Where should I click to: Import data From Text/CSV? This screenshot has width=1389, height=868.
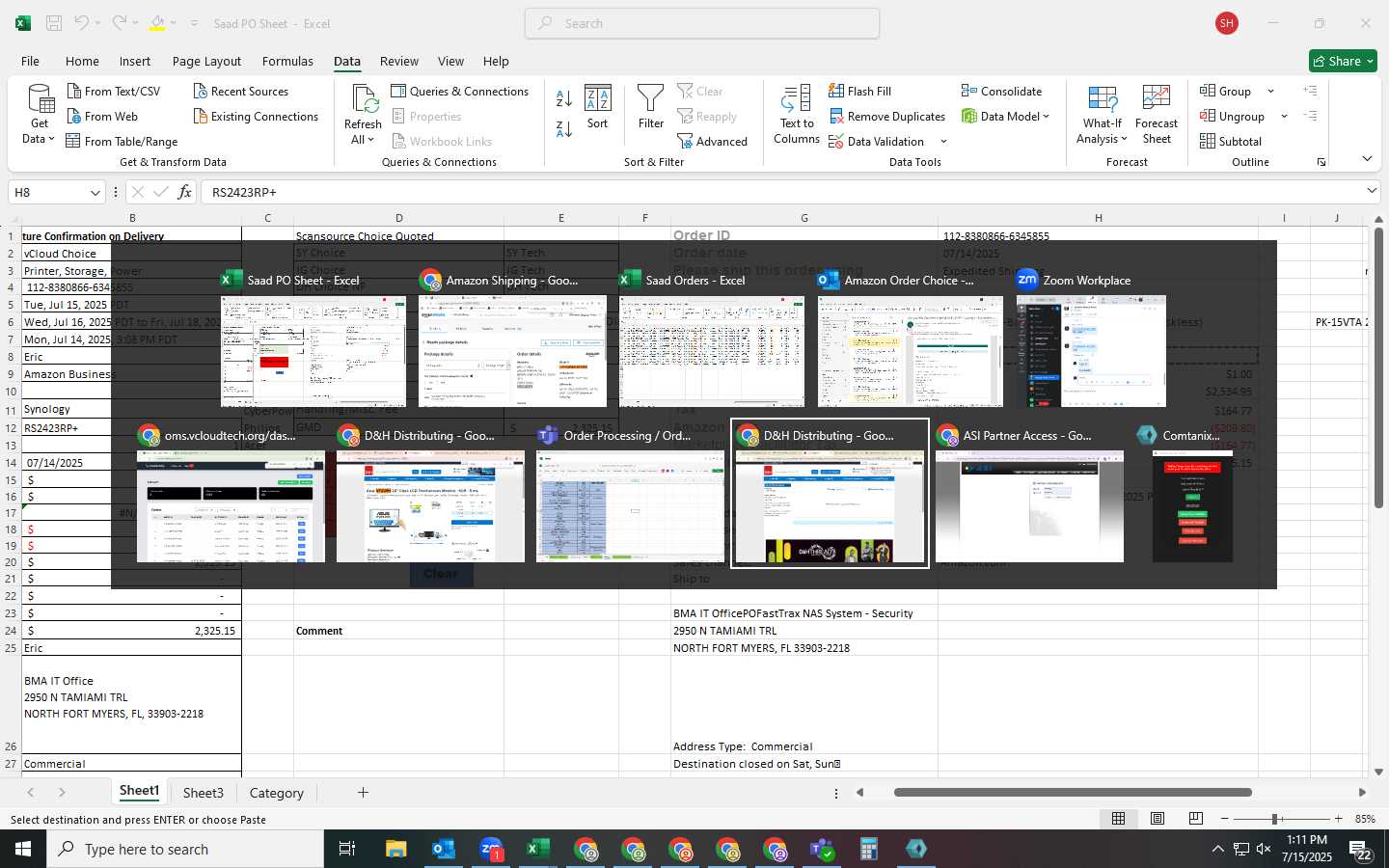tap(113, 91)
